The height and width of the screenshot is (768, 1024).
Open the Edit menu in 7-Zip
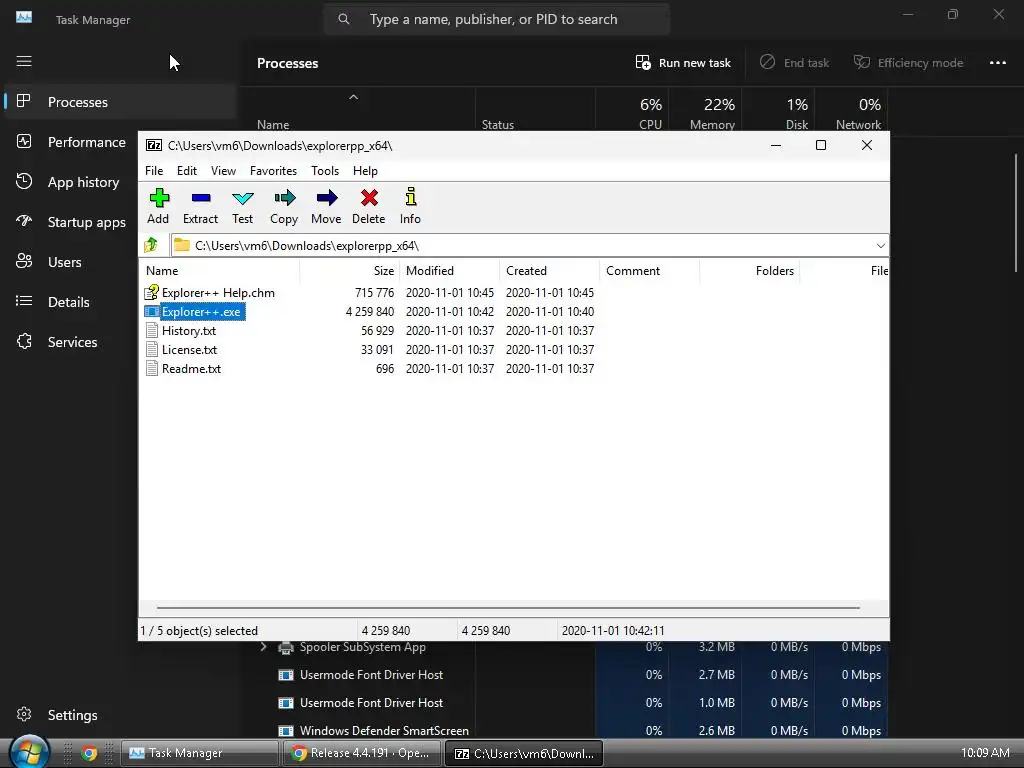pyautogui.click(x=187, y=170)
